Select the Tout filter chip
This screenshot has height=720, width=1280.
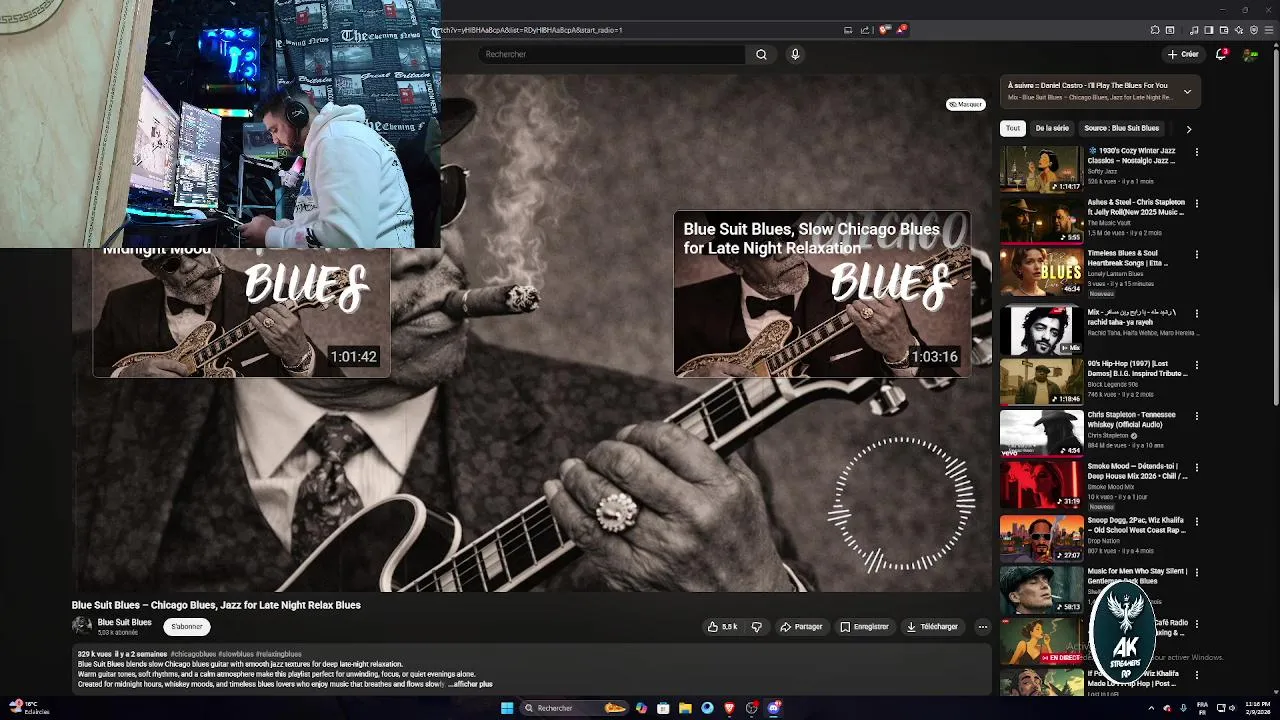tap(1013, 128)
